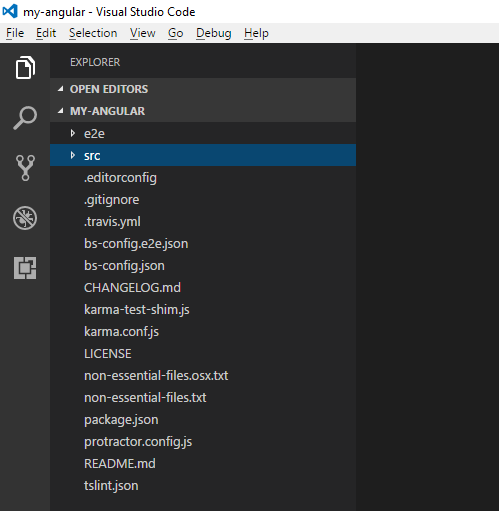Open tslint.json in the explorer

[x=203, y=486]
